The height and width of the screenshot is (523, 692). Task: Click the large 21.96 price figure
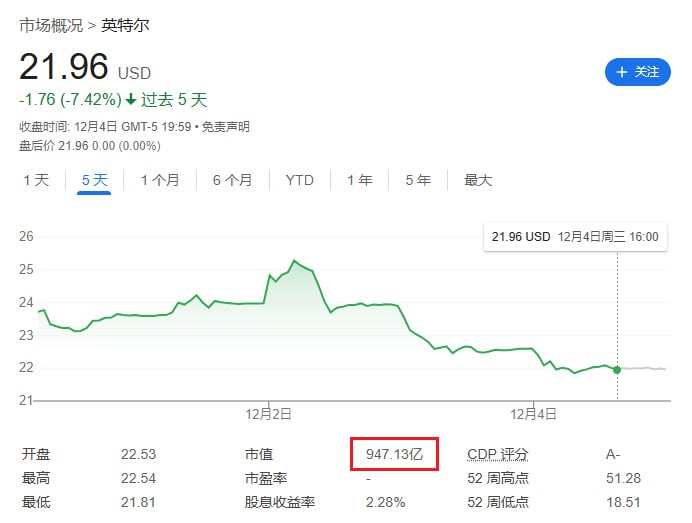click(64, 67)
